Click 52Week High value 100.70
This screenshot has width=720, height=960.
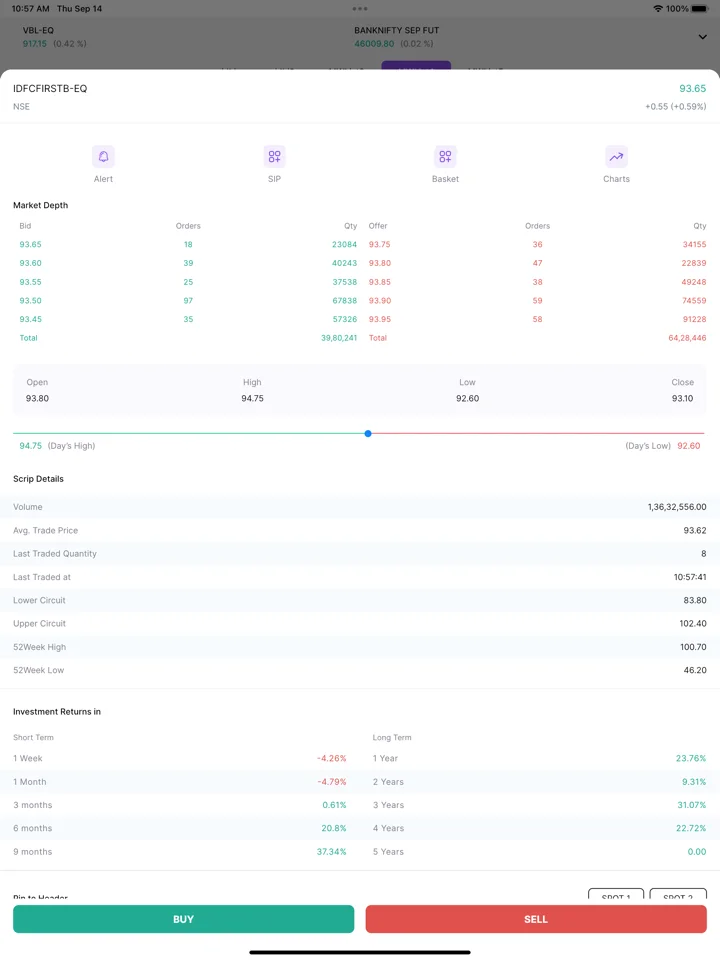tap(693, 647)
